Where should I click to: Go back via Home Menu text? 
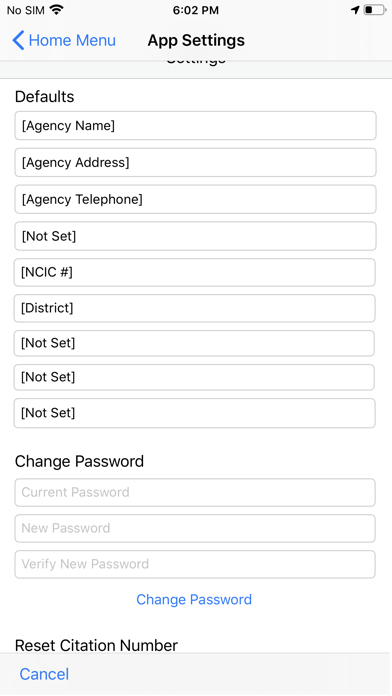(72, 40)
